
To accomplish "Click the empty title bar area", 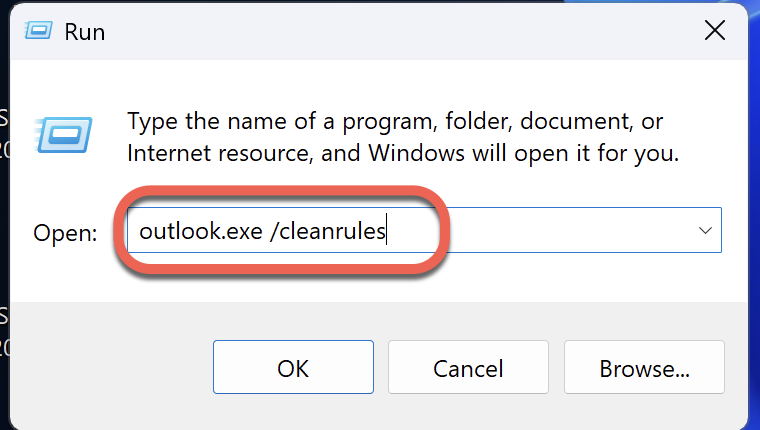I will point(400,31).
